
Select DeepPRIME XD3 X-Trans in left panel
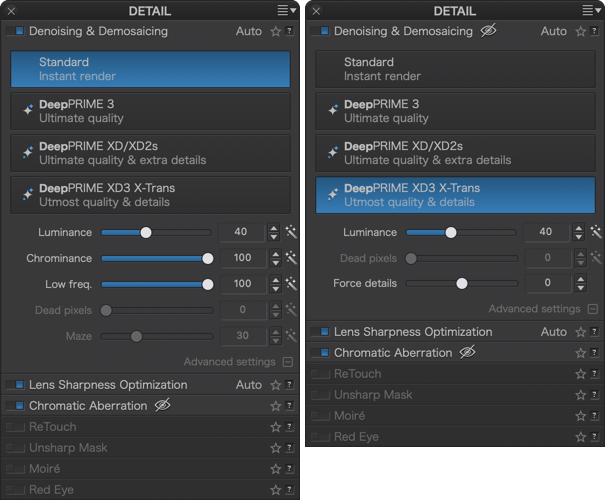150,195
